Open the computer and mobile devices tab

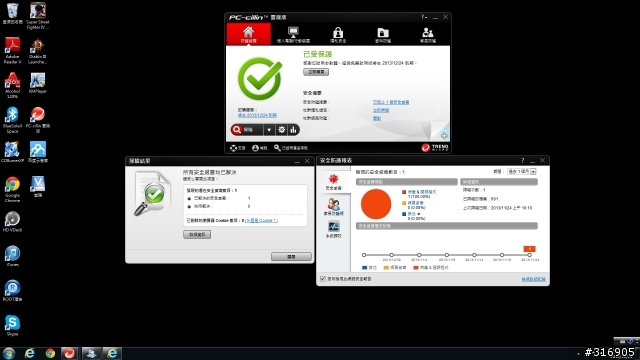click(293, 34)
